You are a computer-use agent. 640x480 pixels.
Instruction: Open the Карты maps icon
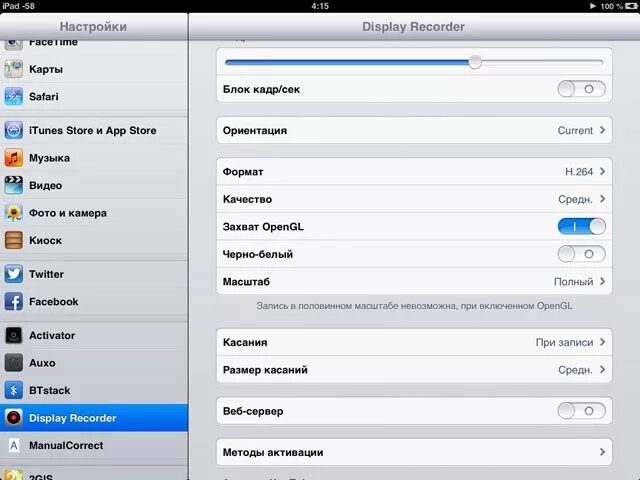coord(13,69)
